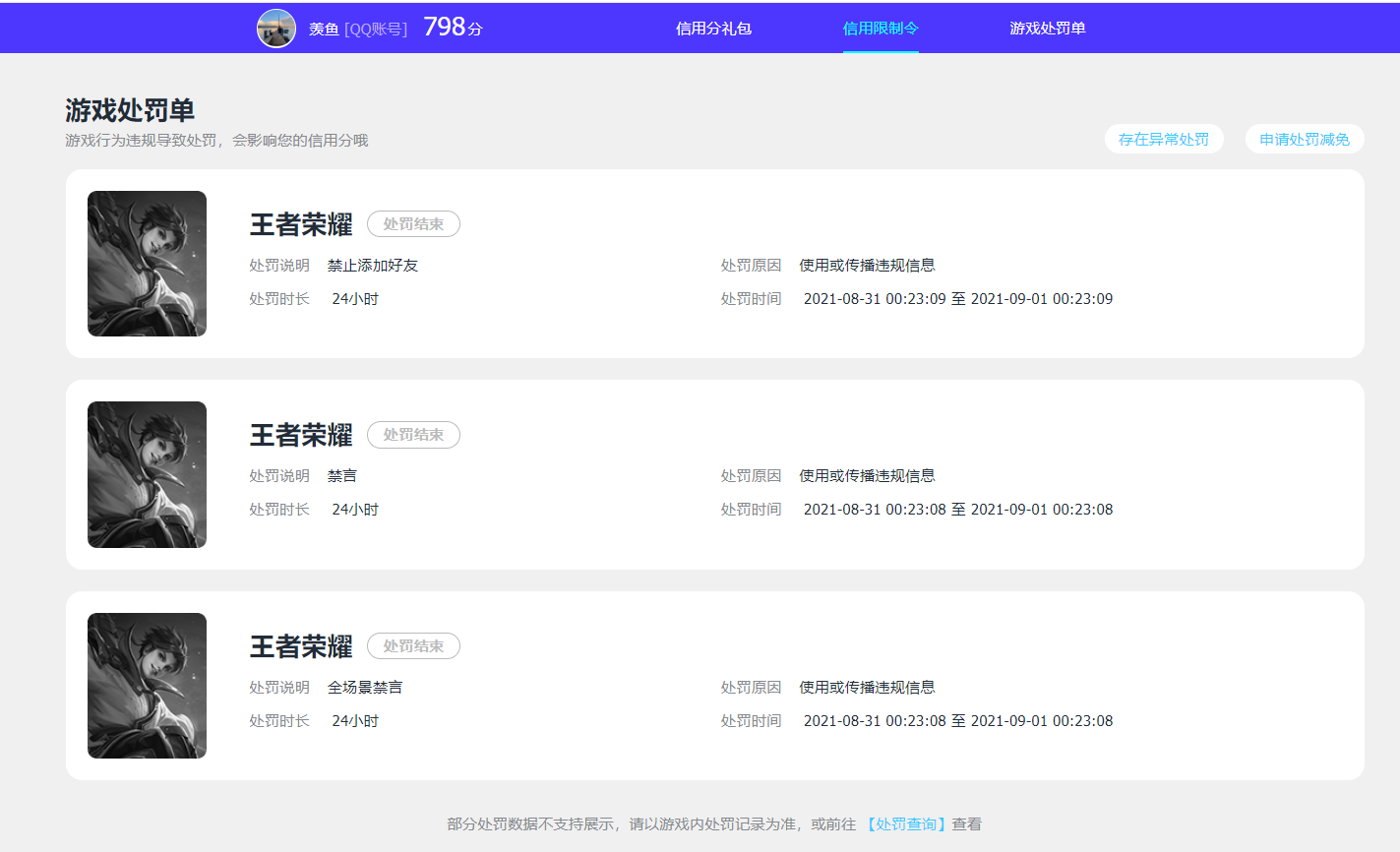The image size is (1400, 852).
Task: Click the game icon on the third penalty card
Action: (x=147, y=686)
